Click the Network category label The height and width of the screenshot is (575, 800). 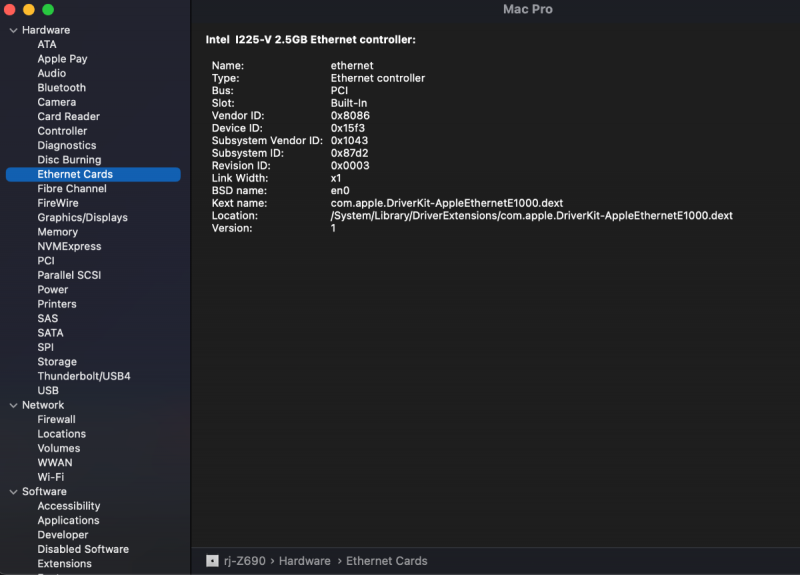(x=43, y=405)
